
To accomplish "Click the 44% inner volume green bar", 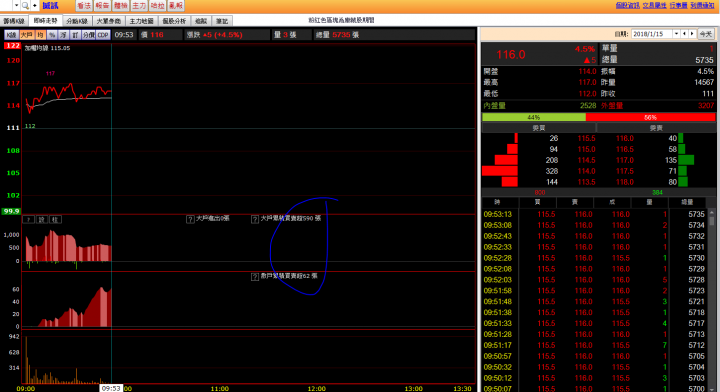I will [534, 117].
